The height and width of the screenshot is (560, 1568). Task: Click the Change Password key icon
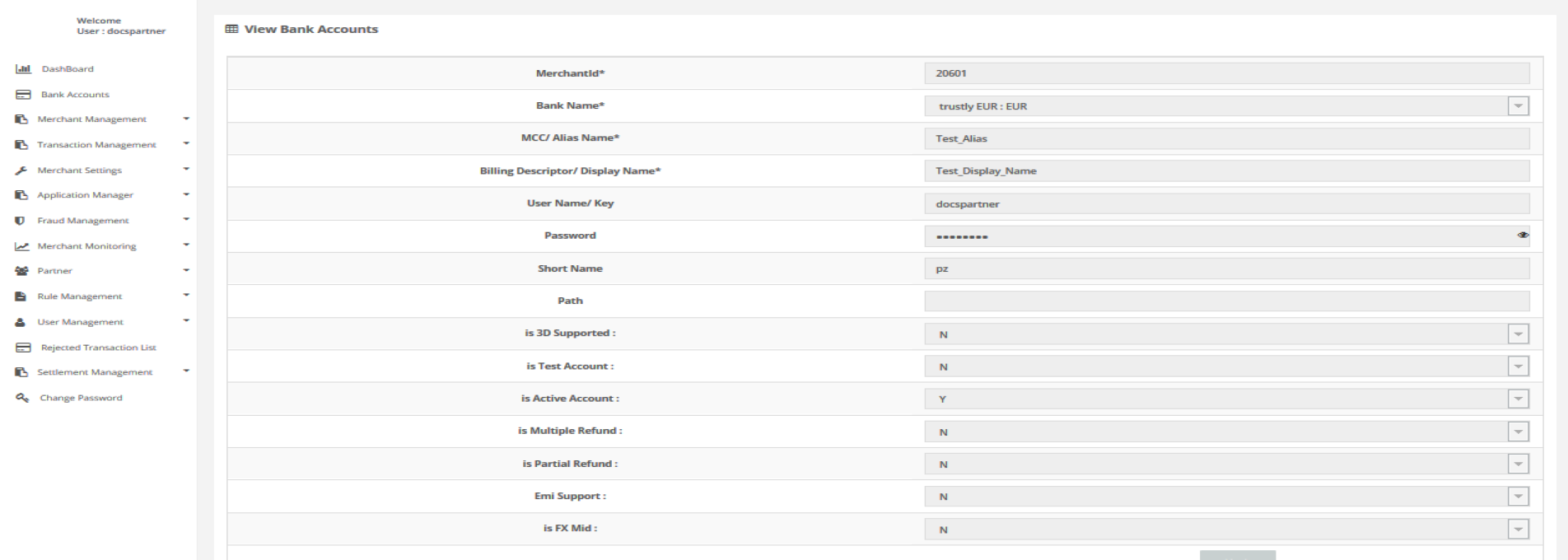[x=22, y=398]
